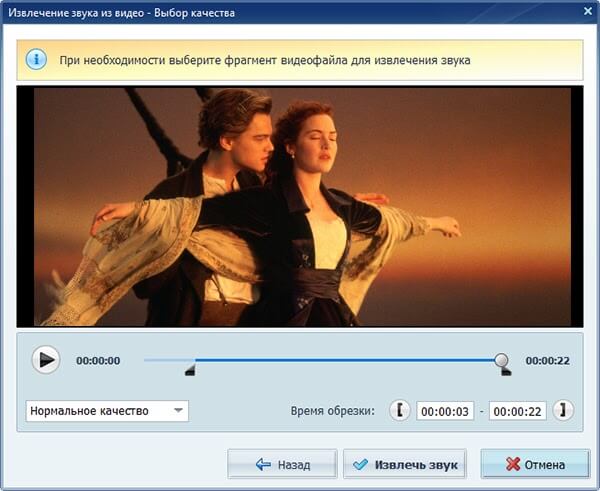Screen dimensions: 600x491
Task: Click the trim end time field 00:00:22
Action: coord(517,411)
